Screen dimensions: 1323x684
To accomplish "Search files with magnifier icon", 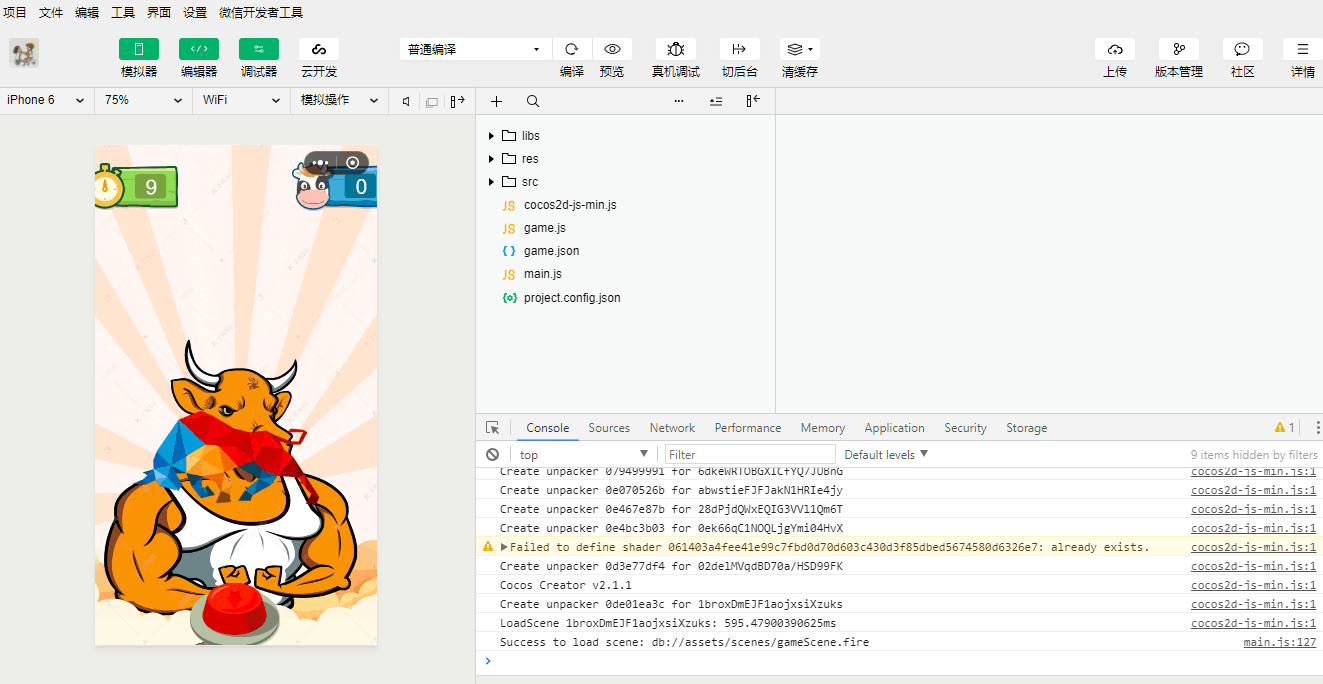I will coord(533,101).
